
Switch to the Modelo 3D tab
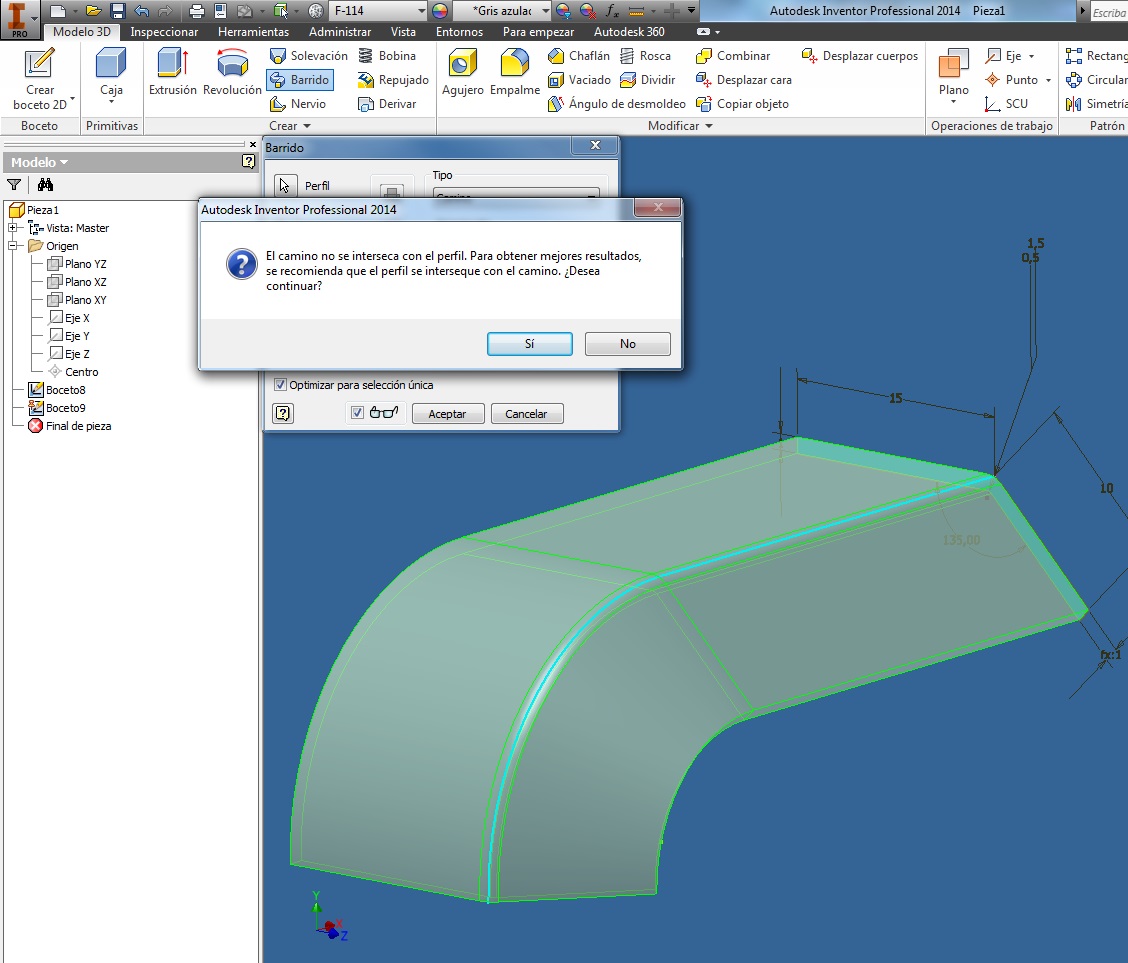coord(82,32)
